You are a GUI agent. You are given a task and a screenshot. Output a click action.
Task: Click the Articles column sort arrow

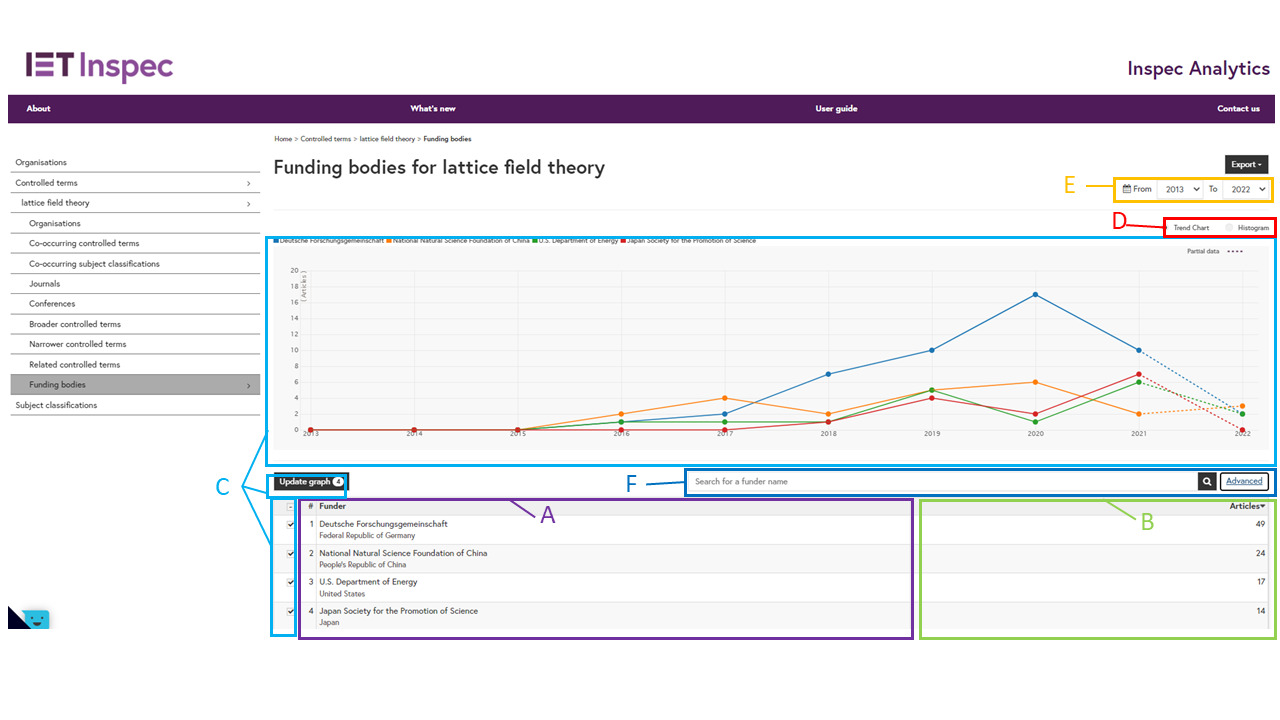click(x=1263, y=506)
